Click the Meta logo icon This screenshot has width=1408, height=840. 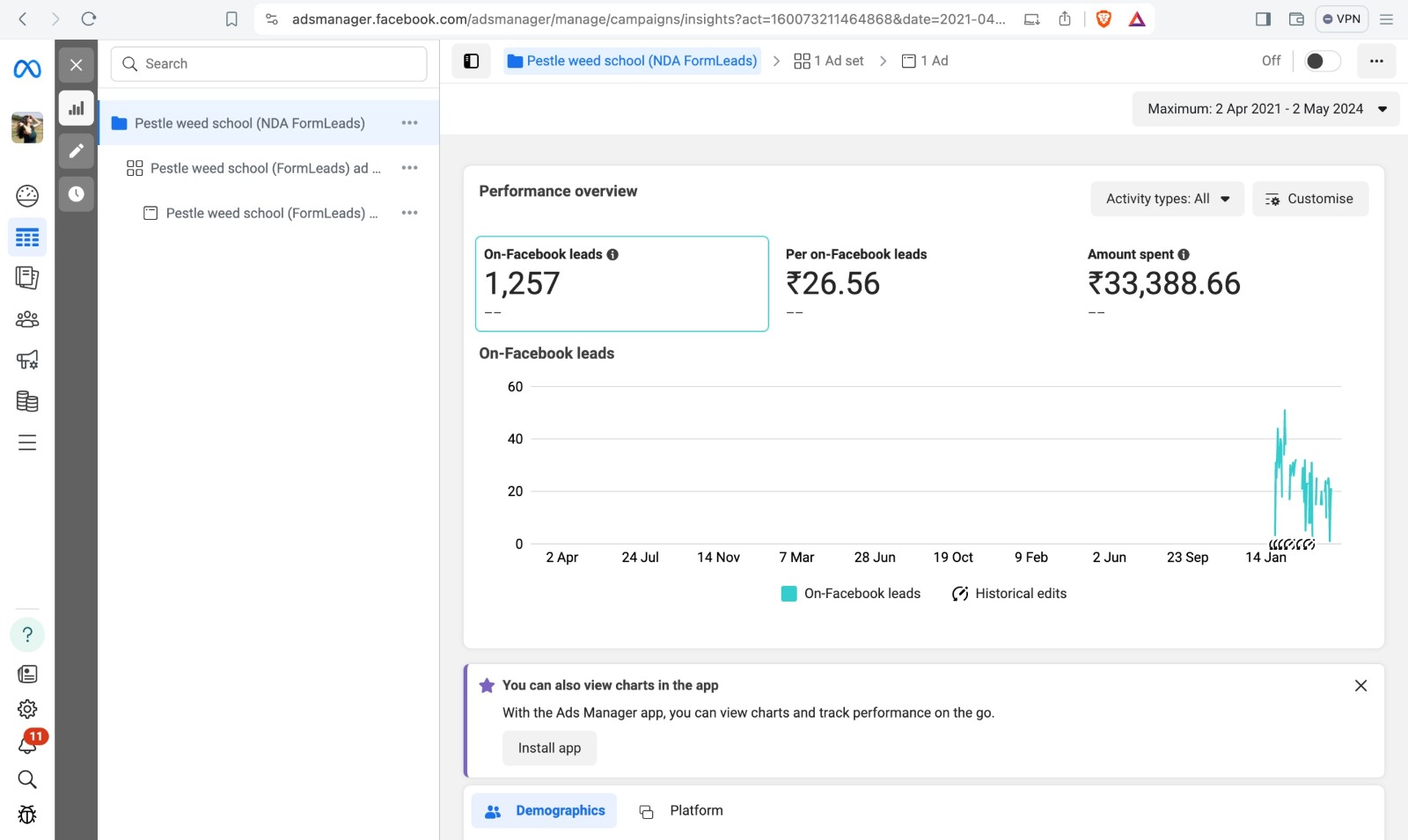pyautogui.click(x=27, y=68)
